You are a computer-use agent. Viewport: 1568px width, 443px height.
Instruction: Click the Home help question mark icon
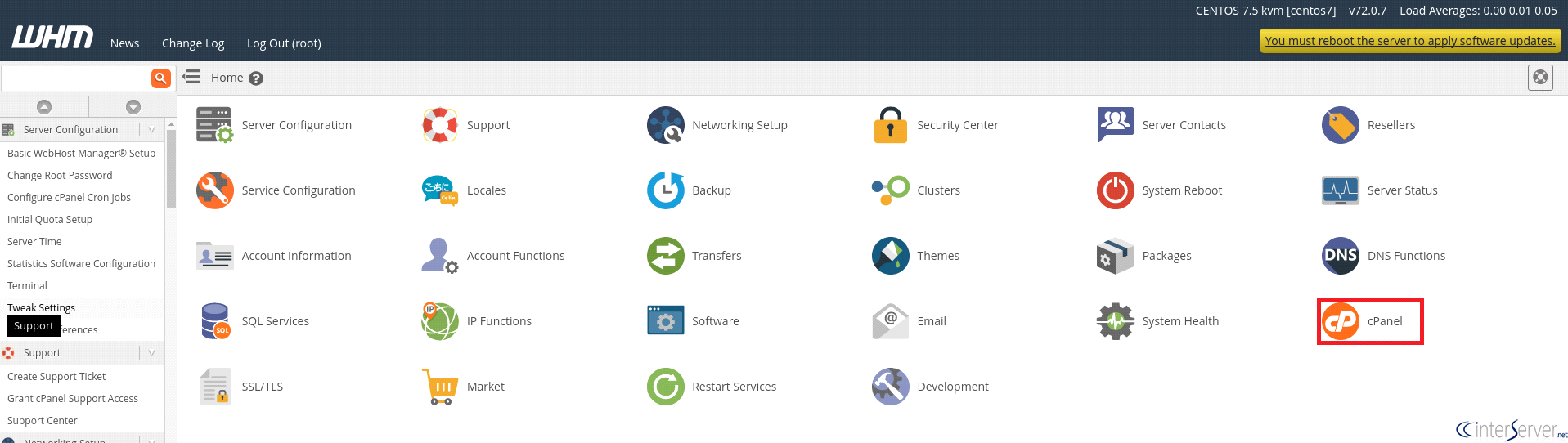pyautogui.click(x=256, y=78)
